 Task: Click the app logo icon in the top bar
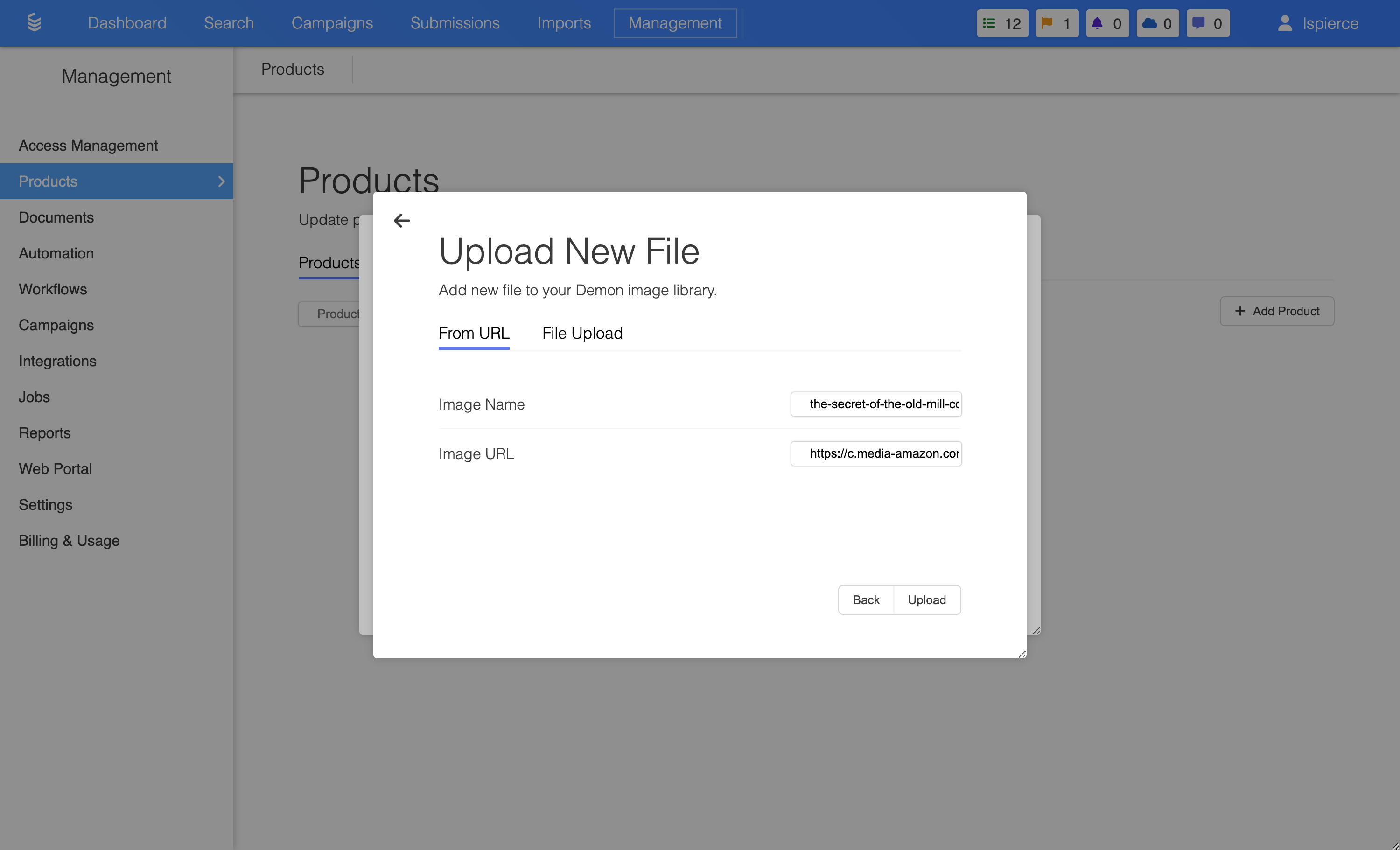pyautogui.click(x=34, y=23)
